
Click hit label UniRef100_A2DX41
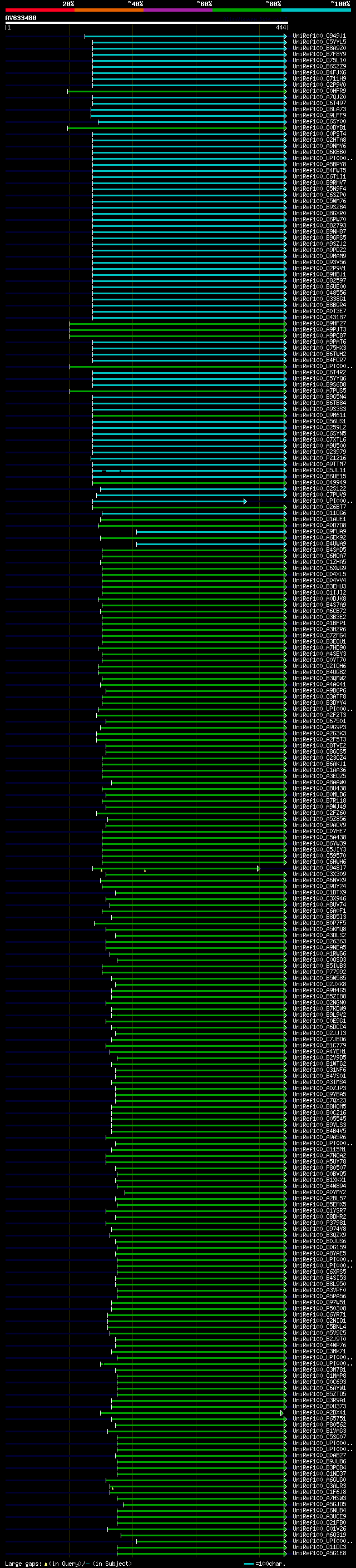(319, 1413)
